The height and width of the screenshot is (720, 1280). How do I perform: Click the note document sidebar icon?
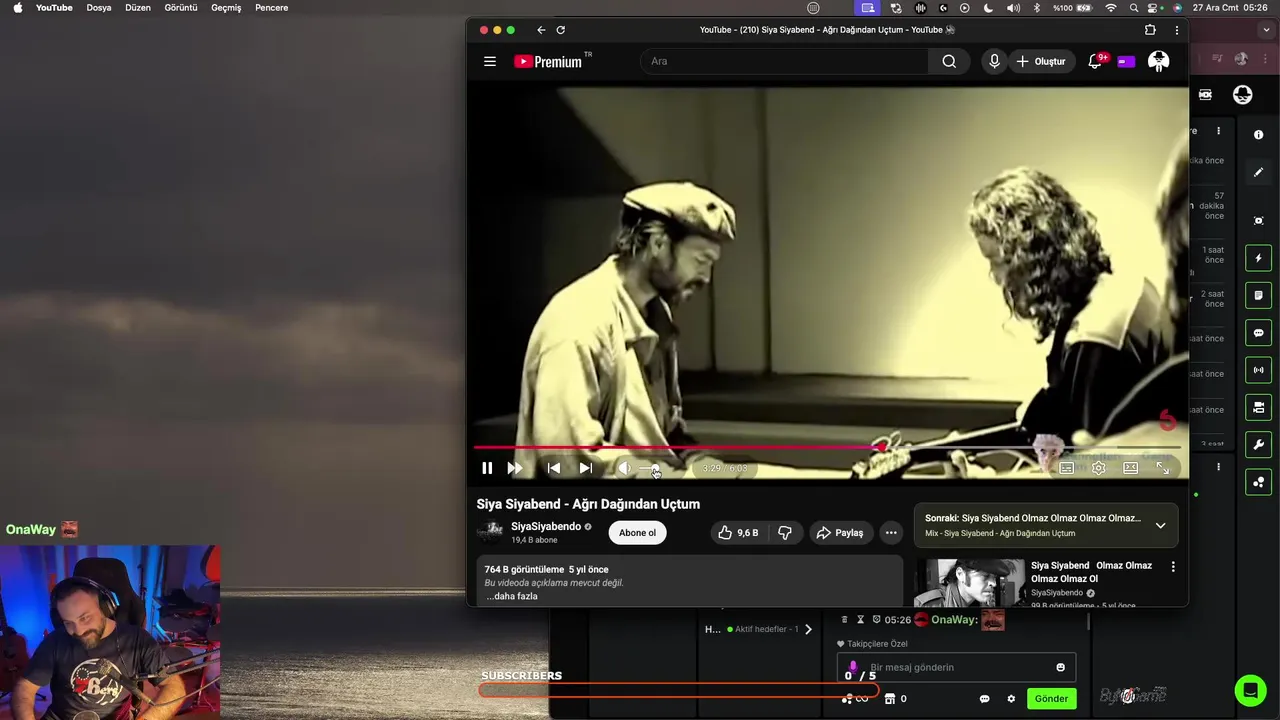[1259, 295]
